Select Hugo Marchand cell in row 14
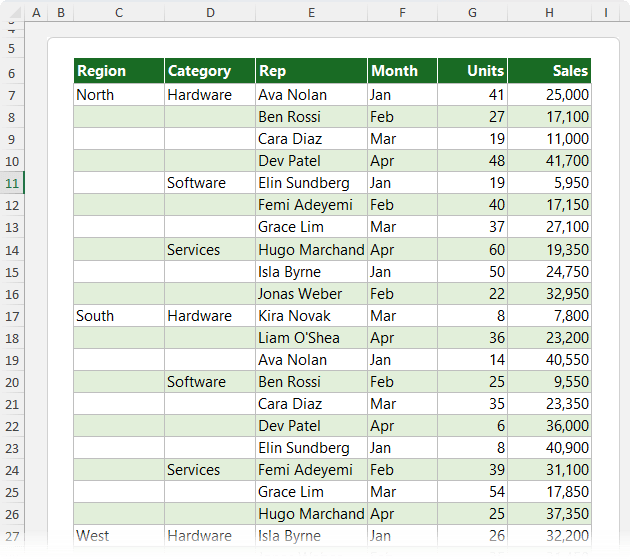Image resolution: width=630 pixels, height=560 pixels. 311,249
